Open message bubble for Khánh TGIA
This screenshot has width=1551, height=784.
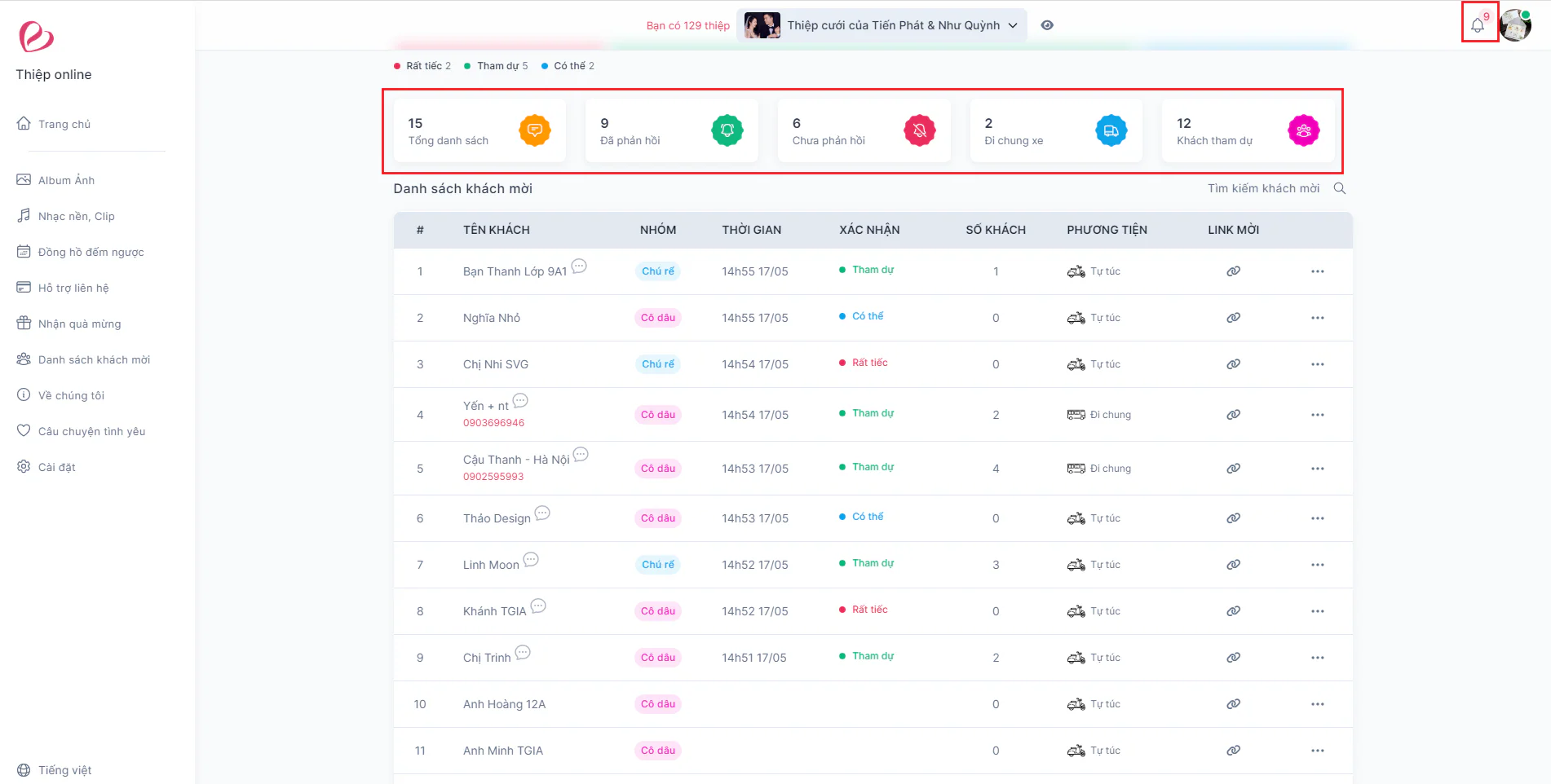coord(538,606)
